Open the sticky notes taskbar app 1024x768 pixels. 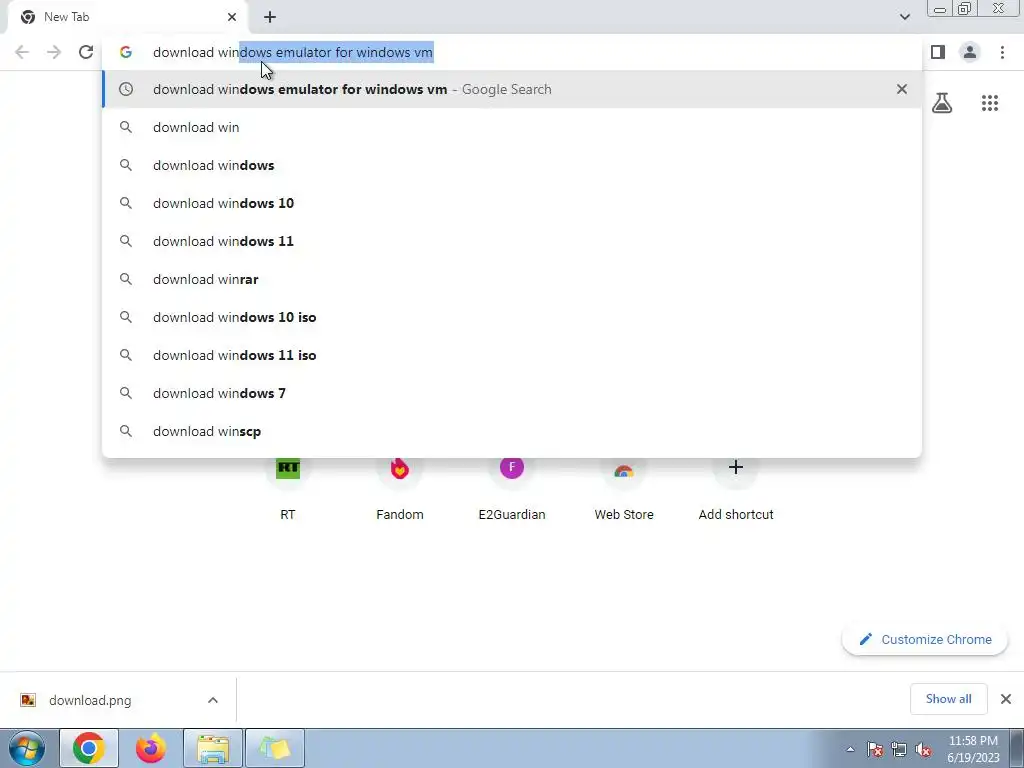(275, 748)
